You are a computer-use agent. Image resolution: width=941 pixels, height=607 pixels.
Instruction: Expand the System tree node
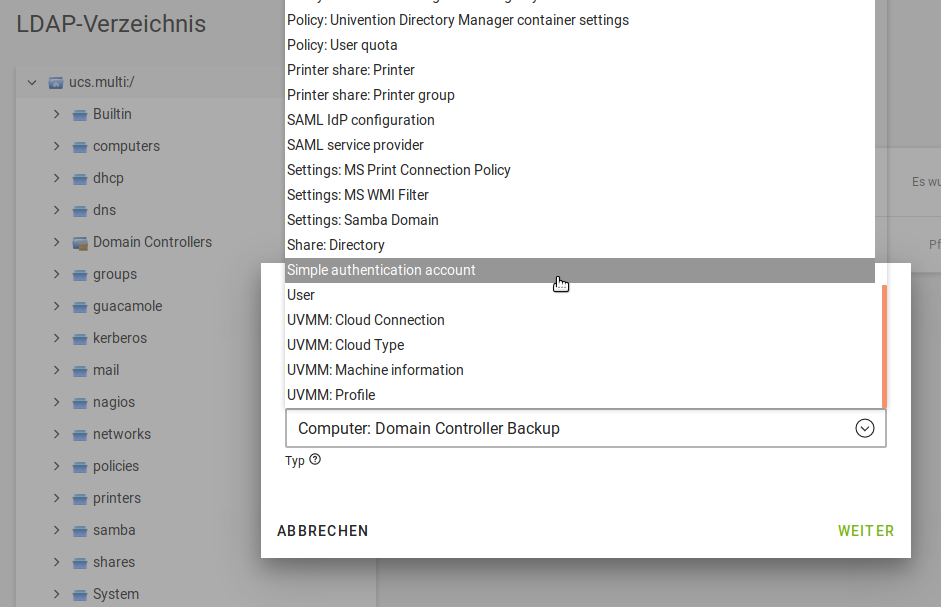(x=56, y=594)
